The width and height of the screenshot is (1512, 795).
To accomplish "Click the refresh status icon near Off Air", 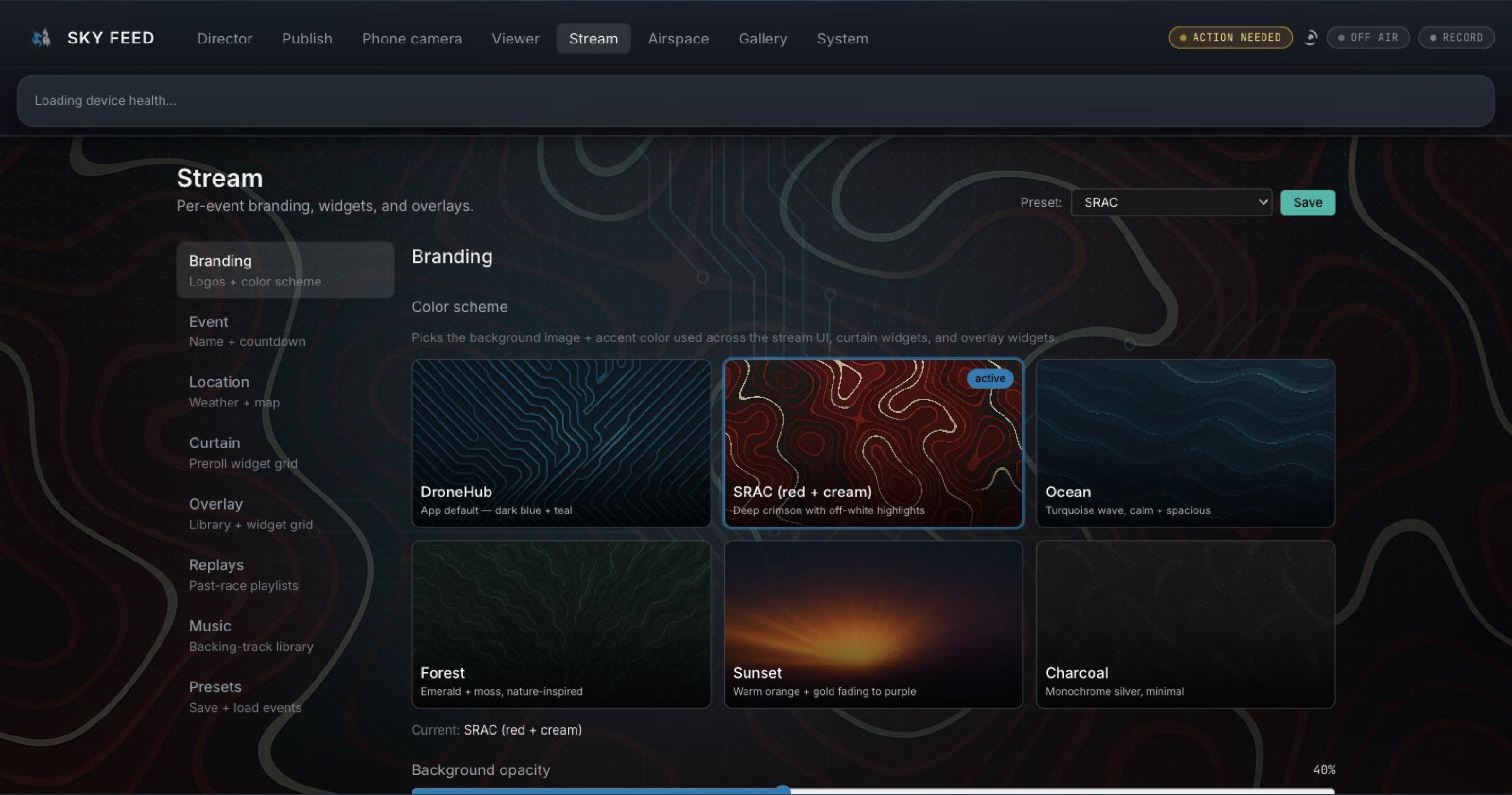I will coord(1311,38).
